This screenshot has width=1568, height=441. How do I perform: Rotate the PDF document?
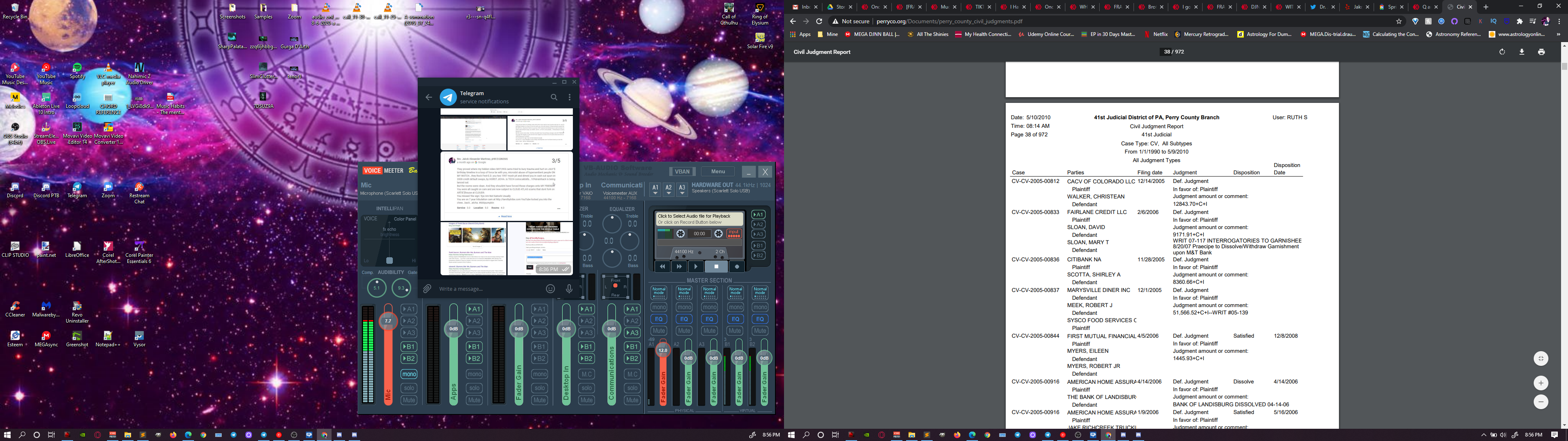pos(1502,52)
